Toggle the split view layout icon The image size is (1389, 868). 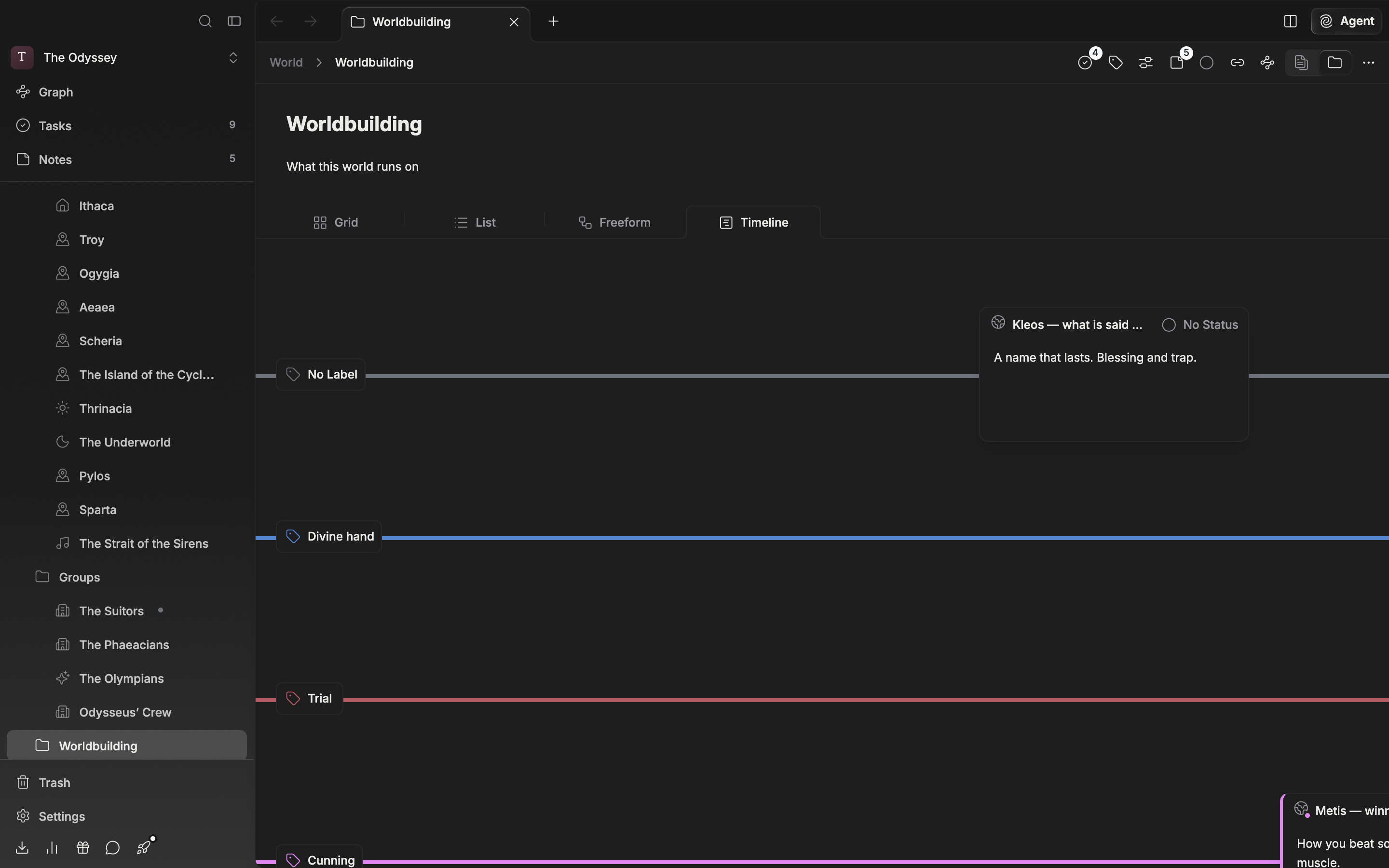pos(1290,21)
